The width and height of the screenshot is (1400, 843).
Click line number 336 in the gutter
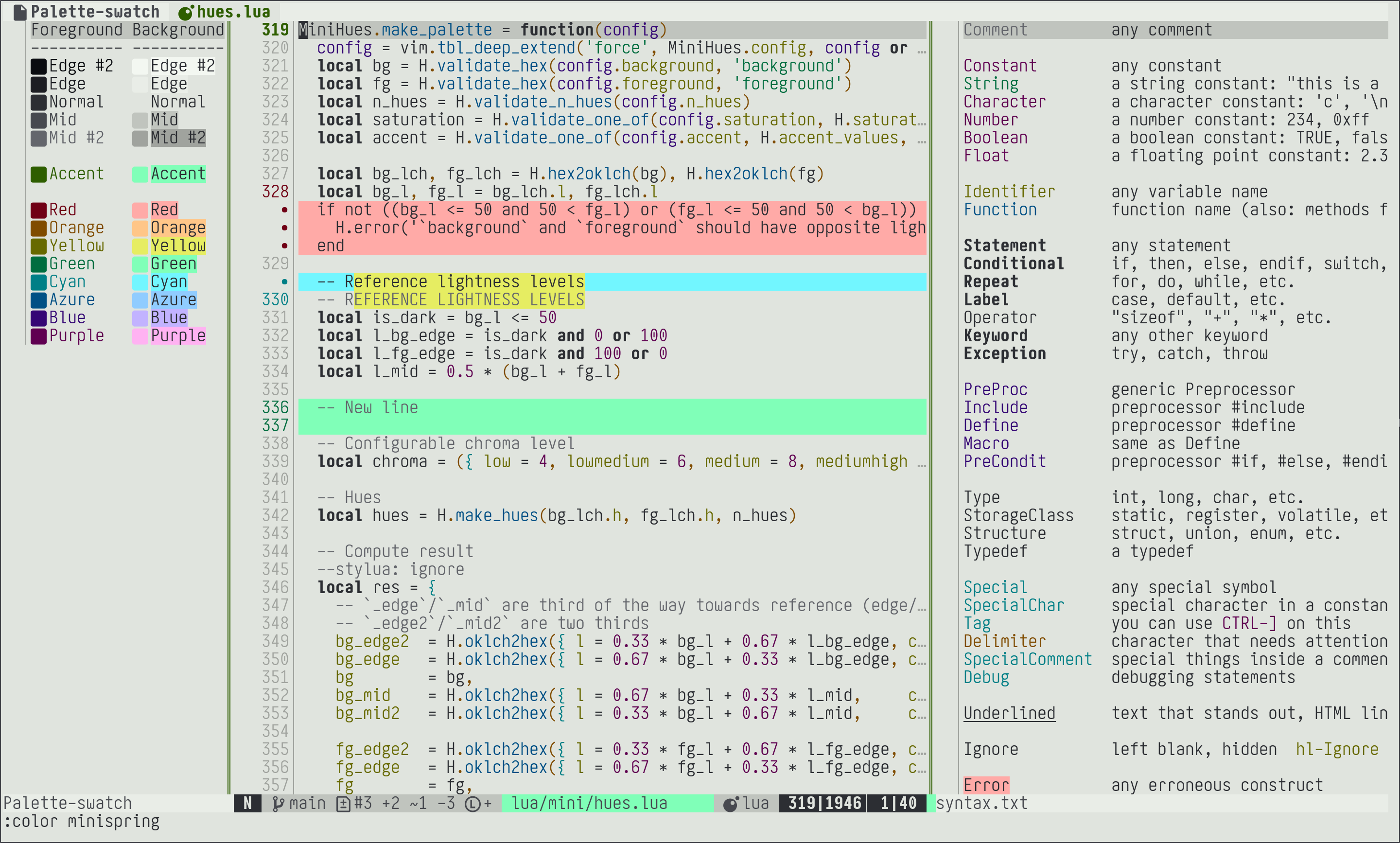tap(275, 408)
